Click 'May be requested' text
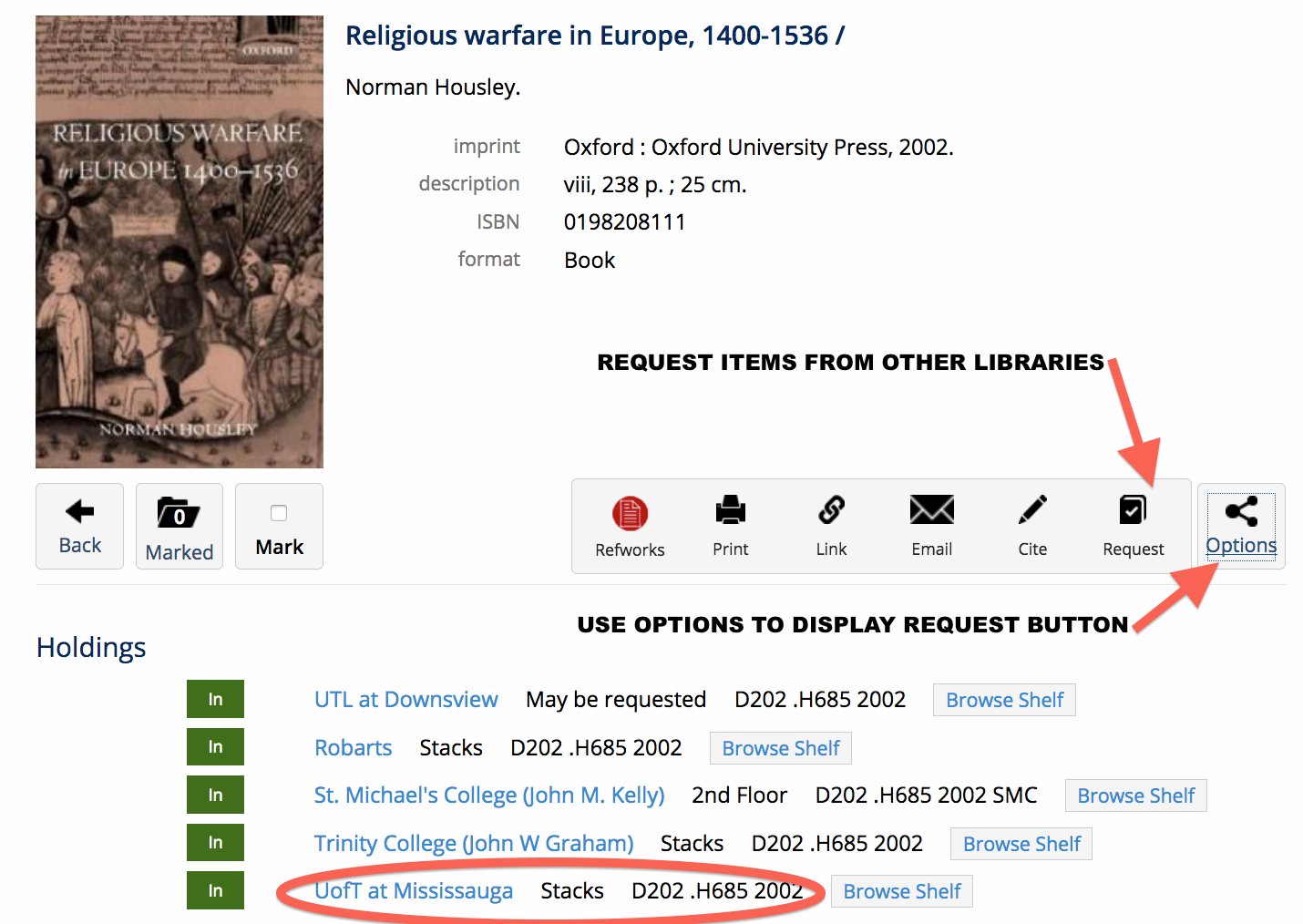The width and height of the screenshot is (1303, 924). click(x=616, y=700)
